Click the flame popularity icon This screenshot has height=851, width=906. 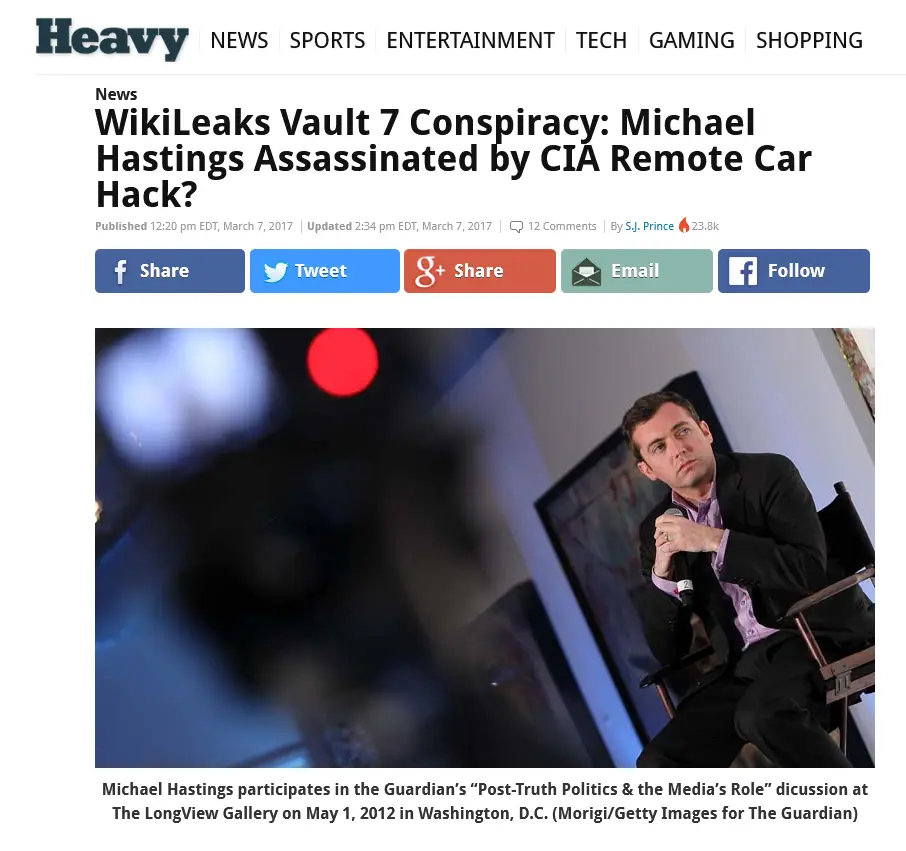click(x=684, y=225)
